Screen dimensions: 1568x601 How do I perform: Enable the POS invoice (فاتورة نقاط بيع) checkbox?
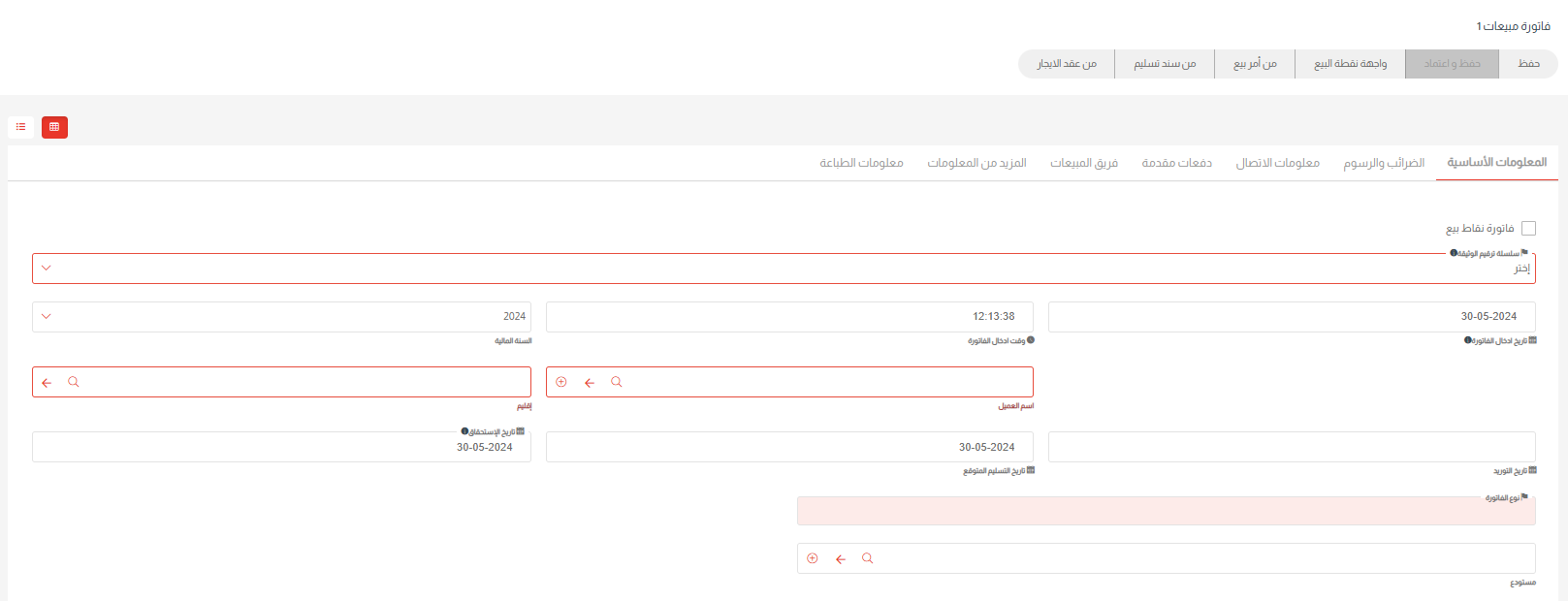point(1528,229)
